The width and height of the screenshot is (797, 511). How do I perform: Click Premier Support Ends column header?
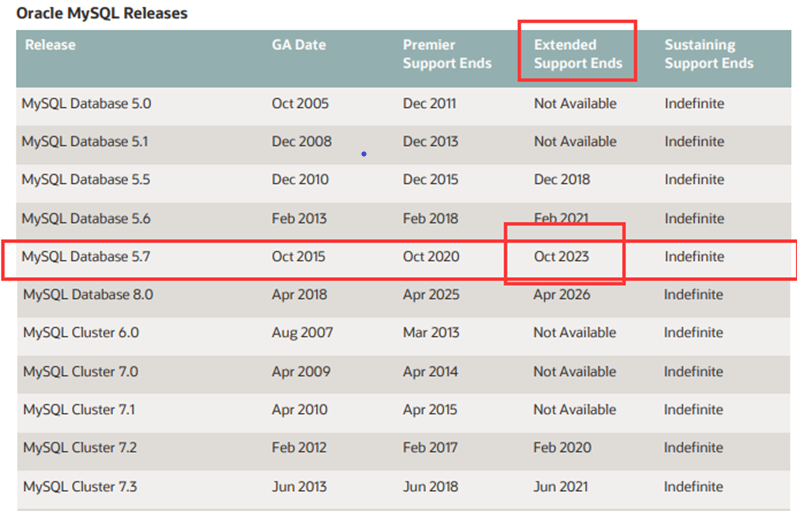click(x=447, y=54)
